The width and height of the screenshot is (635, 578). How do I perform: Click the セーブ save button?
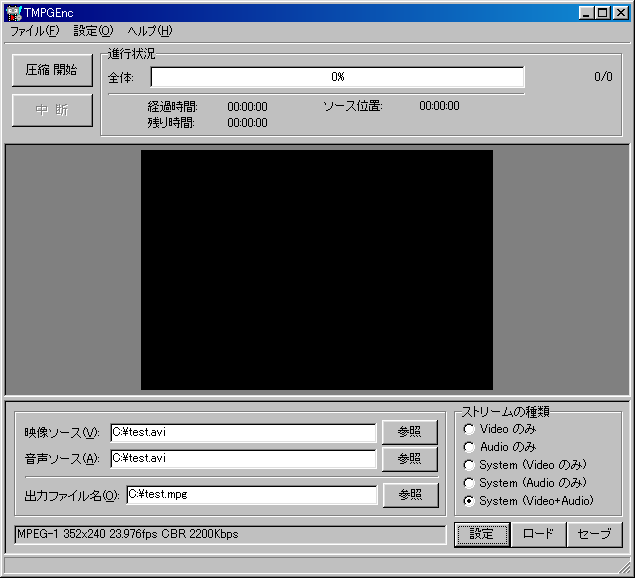click(x=595, y=535)
